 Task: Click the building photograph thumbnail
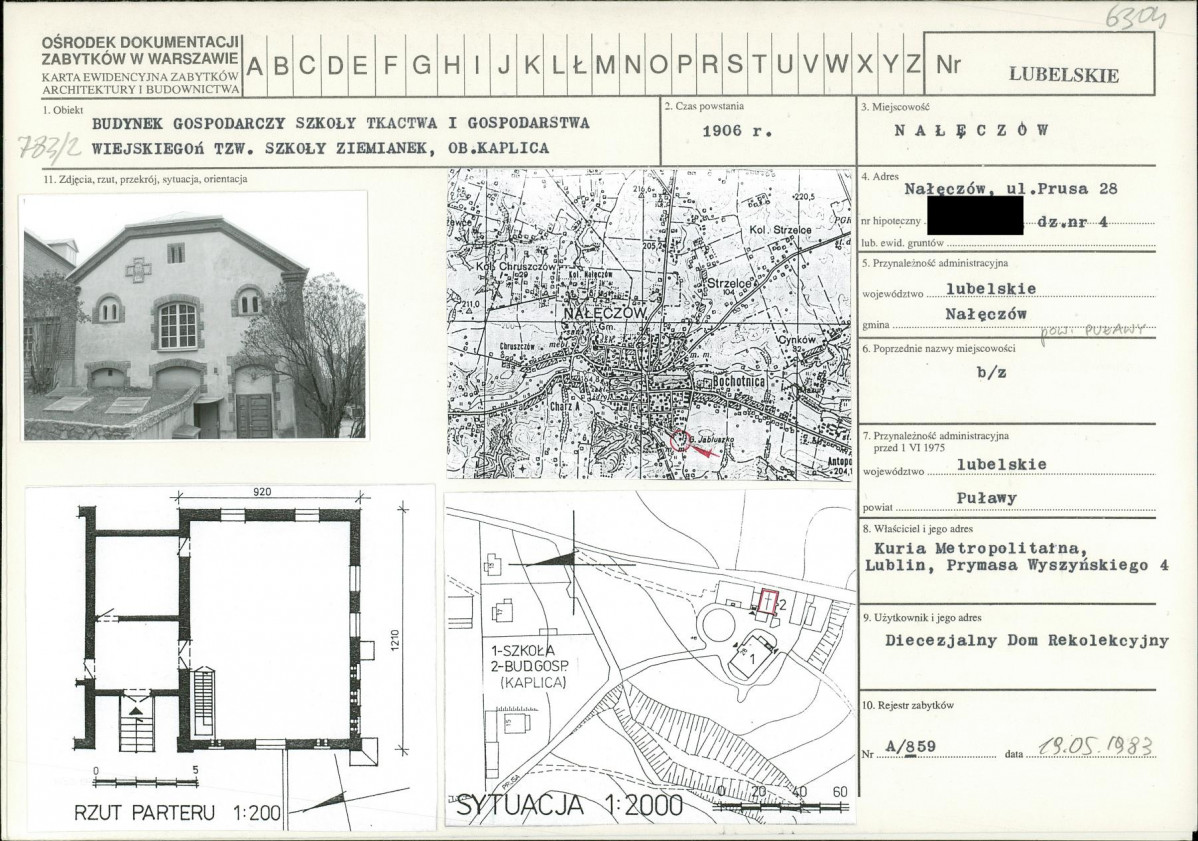coord(195,315)
